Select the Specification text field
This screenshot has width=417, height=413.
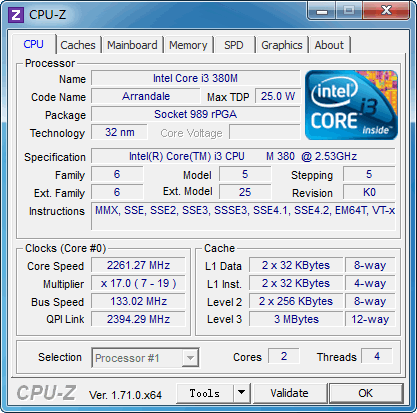coord(243,156)
